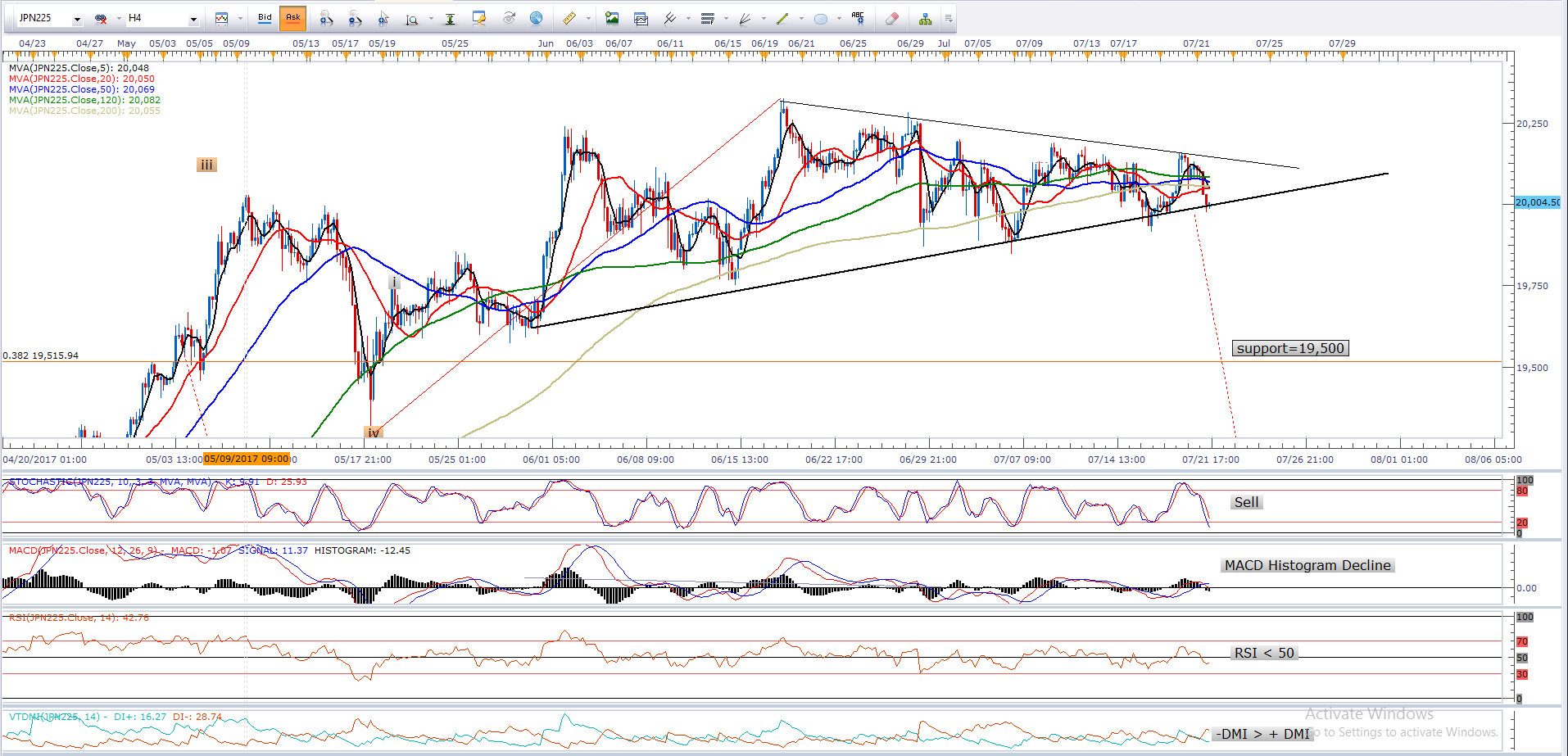Toggle Bid price display
1568x756 pixels.
click(x=265, y=18)
